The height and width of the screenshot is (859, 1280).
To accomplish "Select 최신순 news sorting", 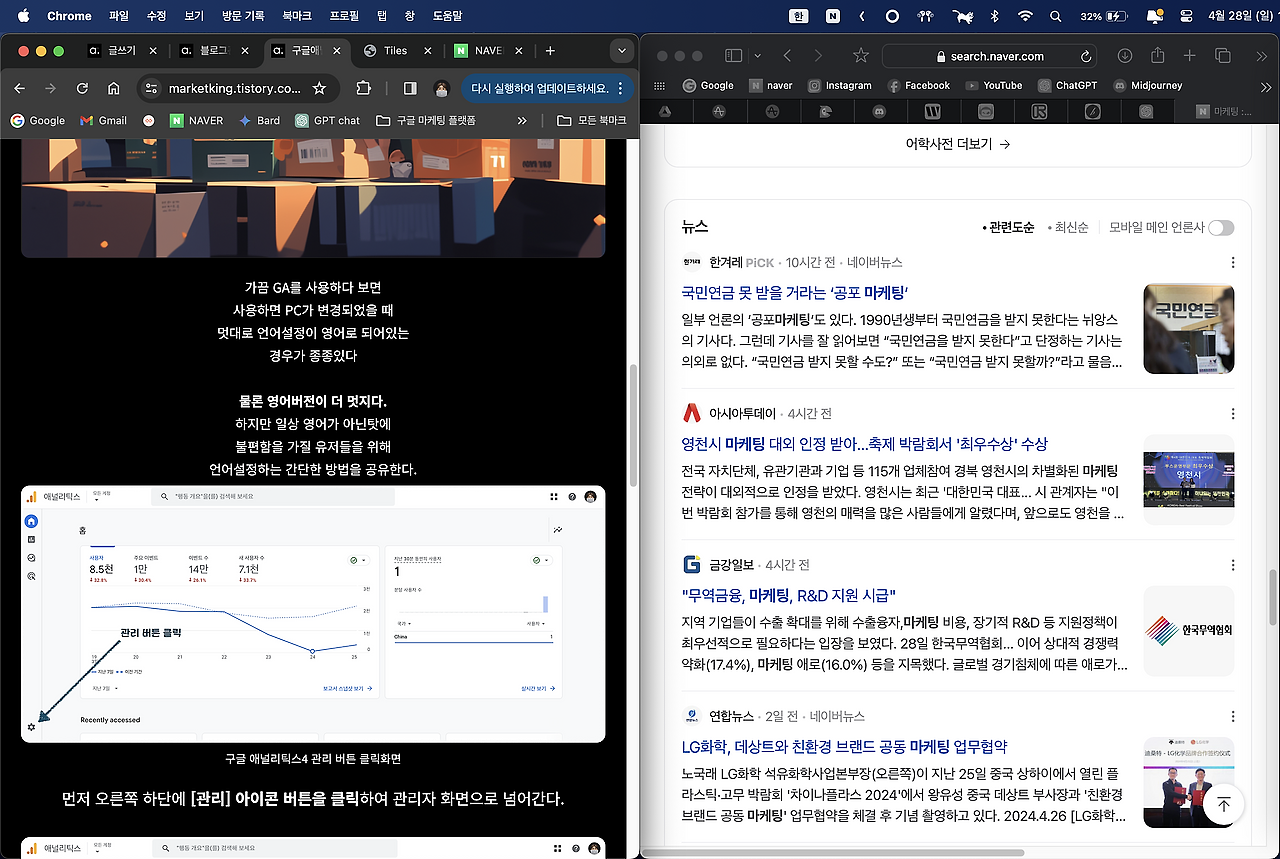I will tap(1069, 227).
